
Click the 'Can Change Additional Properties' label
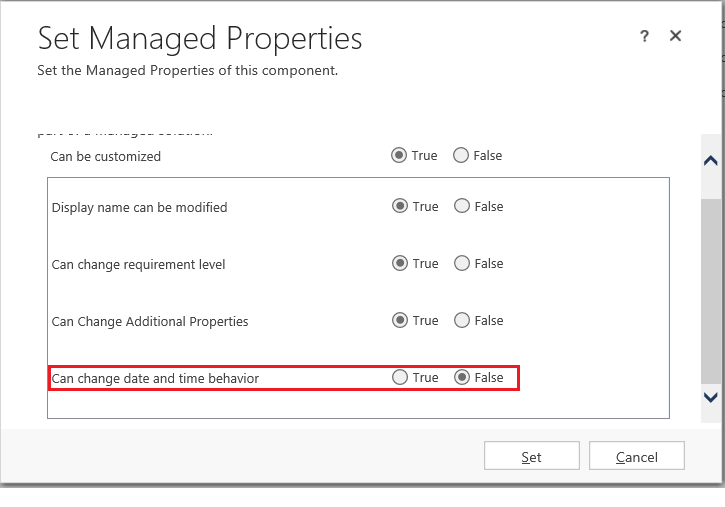[150, 322]
